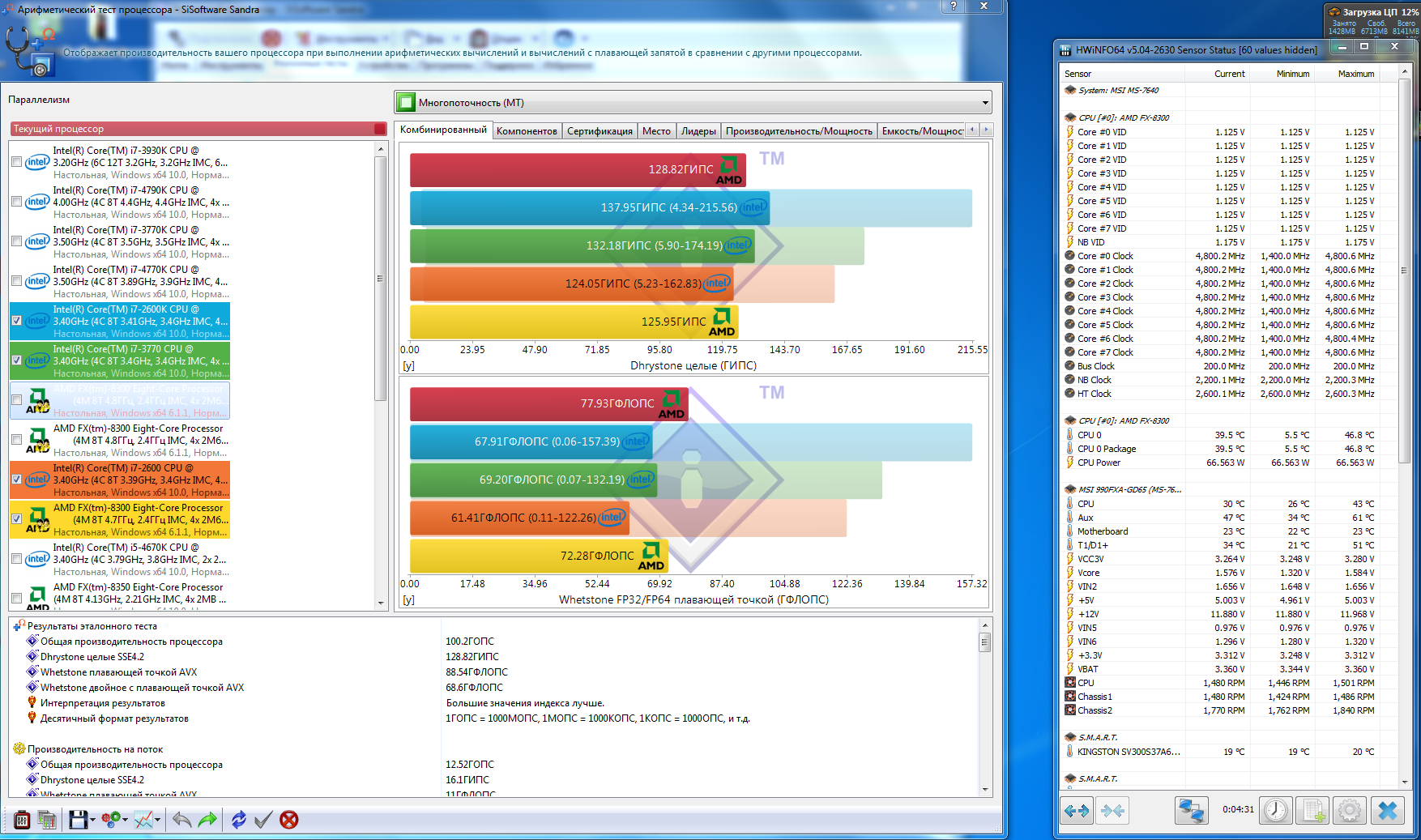Save results with the floppy disk icon

coord(78,820)
